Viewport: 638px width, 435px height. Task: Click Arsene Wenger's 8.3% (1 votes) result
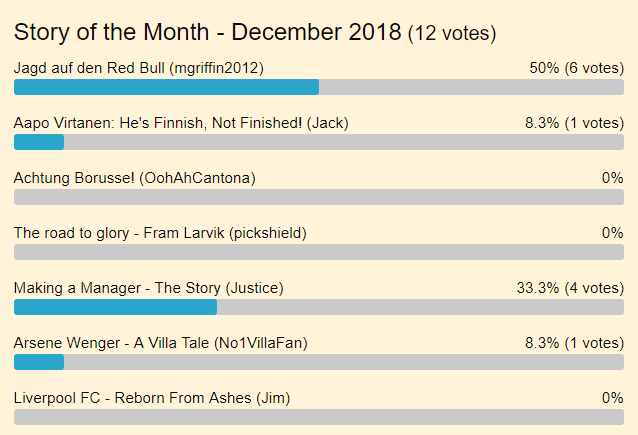[574, 343]
